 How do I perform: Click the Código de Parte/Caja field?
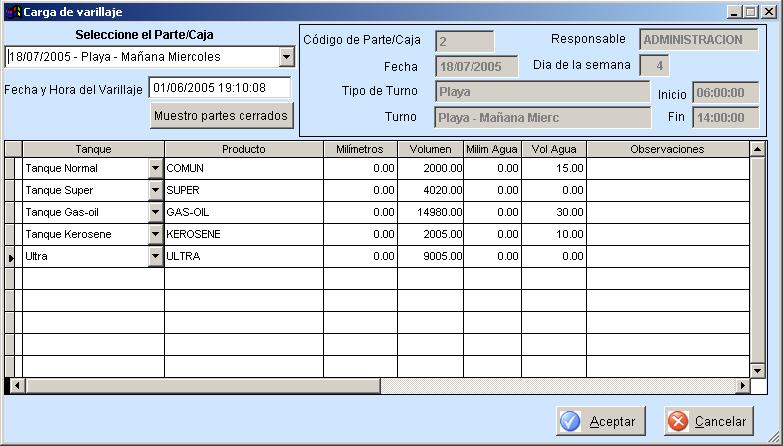point(464,41)
